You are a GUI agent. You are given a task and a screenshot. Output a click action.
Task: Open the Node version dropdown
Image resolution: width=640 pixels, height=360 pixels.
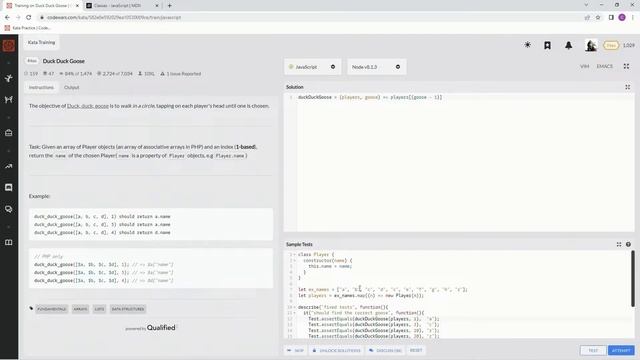(x=376, y=67)
